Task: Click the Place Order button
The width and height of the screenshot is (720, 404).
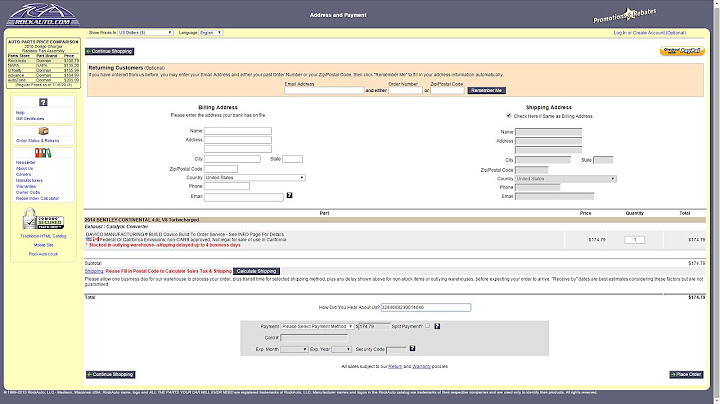Action: tap(686, 375)
